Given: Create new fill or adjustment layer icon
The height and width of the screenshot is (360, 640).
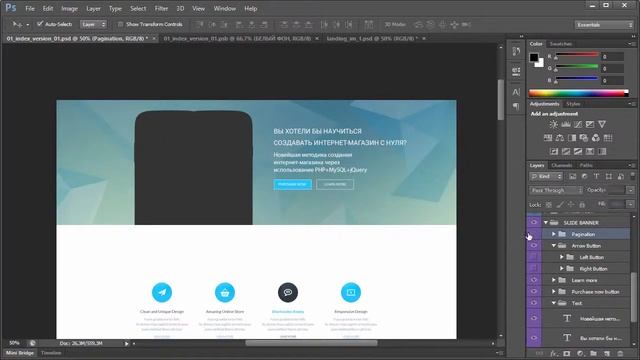Looking at the screenshot, I should point(580,353).
